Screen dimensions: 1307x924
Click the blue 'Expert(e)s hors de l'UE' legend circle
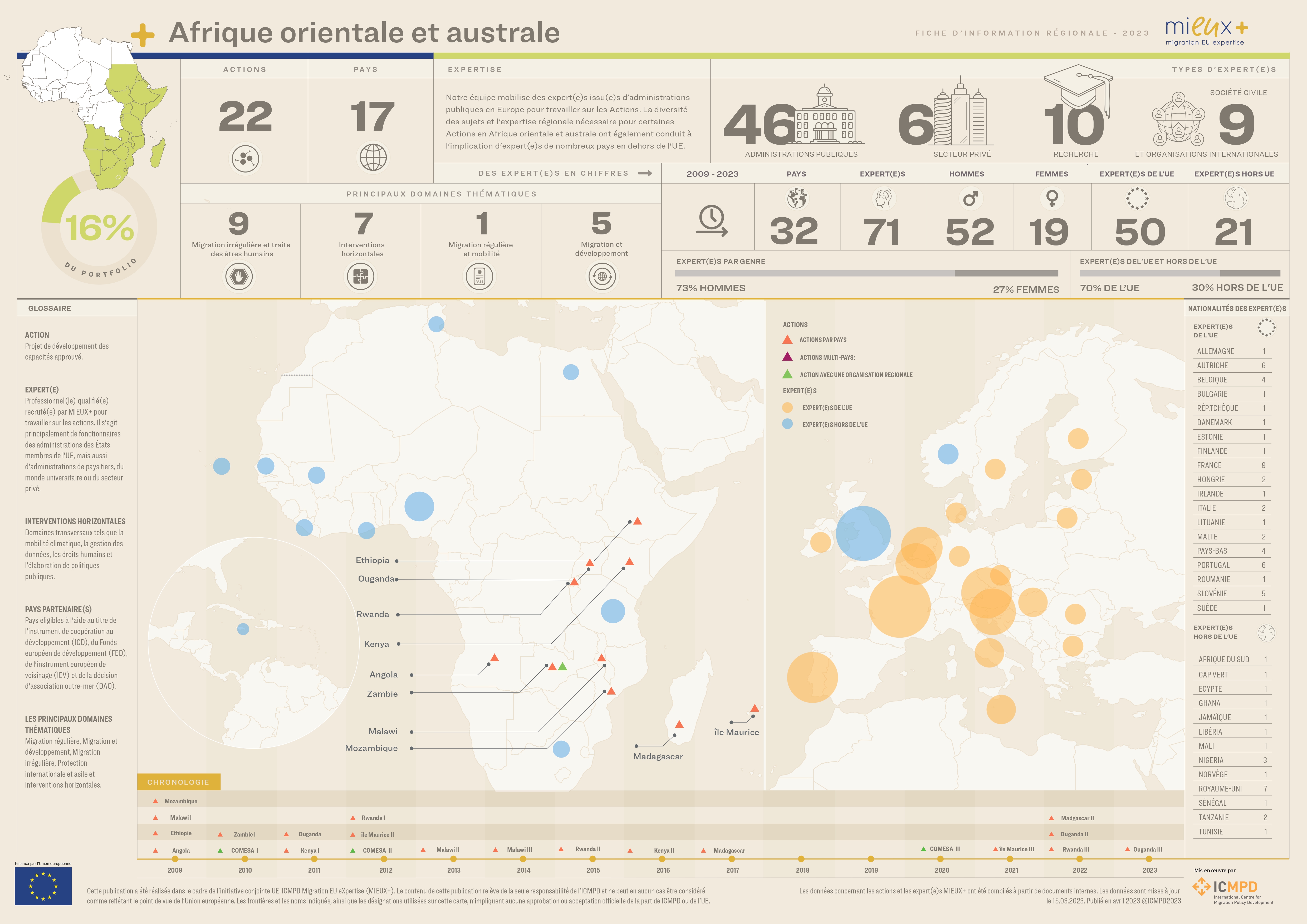tap(787, 424)
